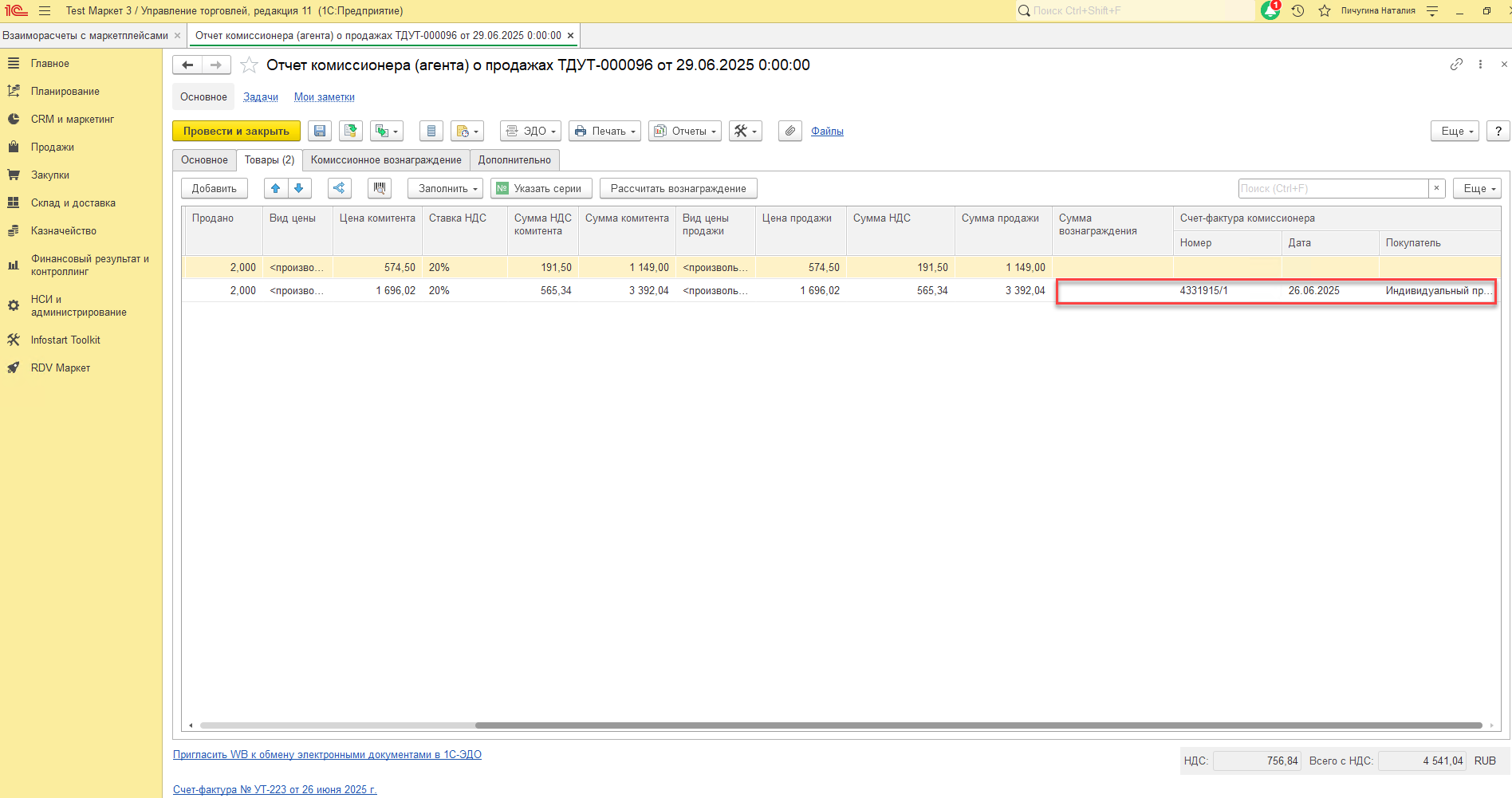Viewport: 1512px width, 798px height.
Task: Click the barcode search icon
Action: tap(380, 189)
